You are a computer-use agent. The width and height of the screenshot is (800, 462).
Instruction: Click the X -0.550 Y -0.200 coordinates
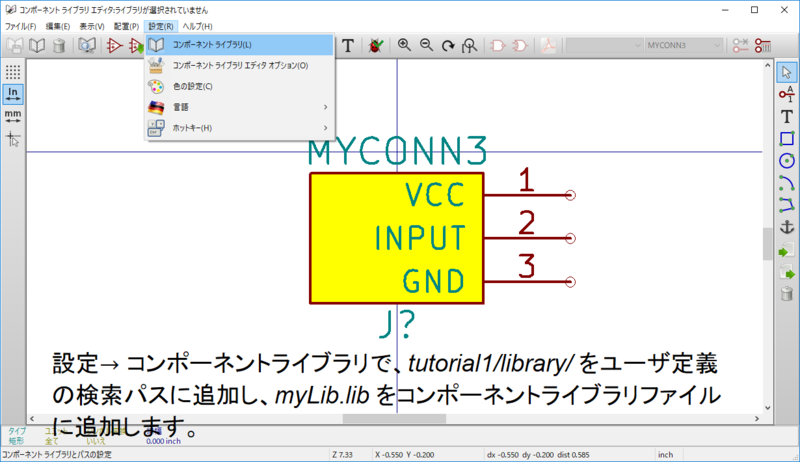pyautogui.click(x=405, y=454)
